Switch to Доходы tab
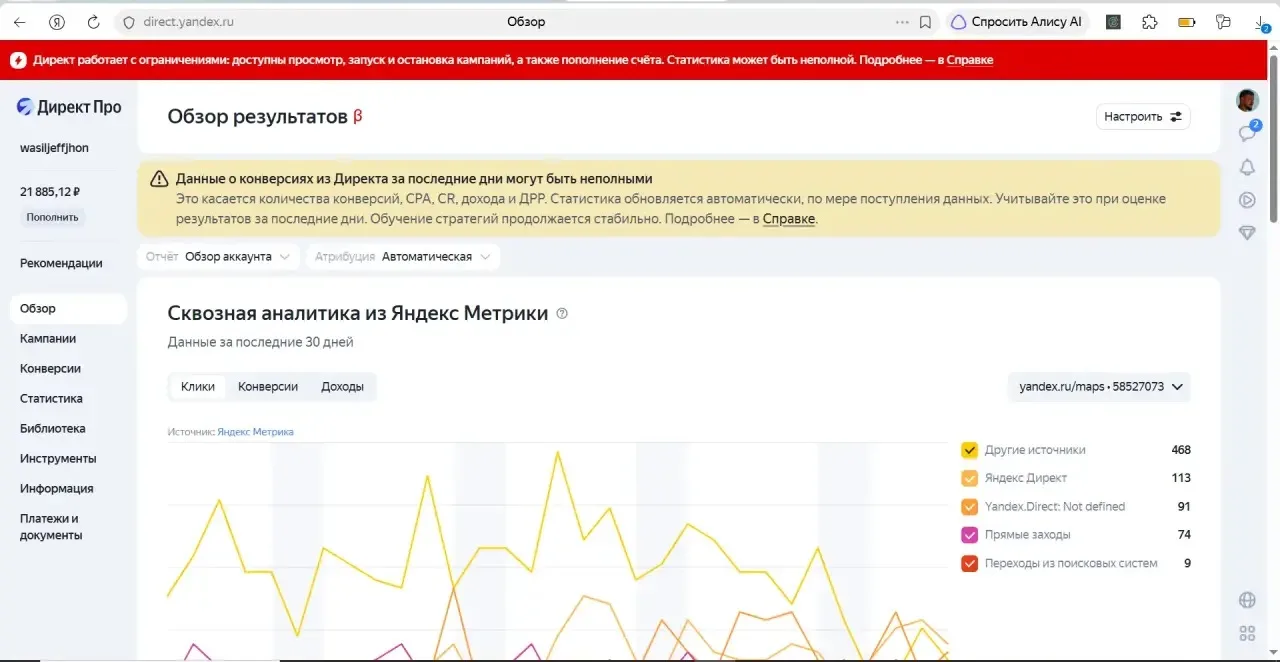This screenshot has height=662, width=1280. (342, 386)
